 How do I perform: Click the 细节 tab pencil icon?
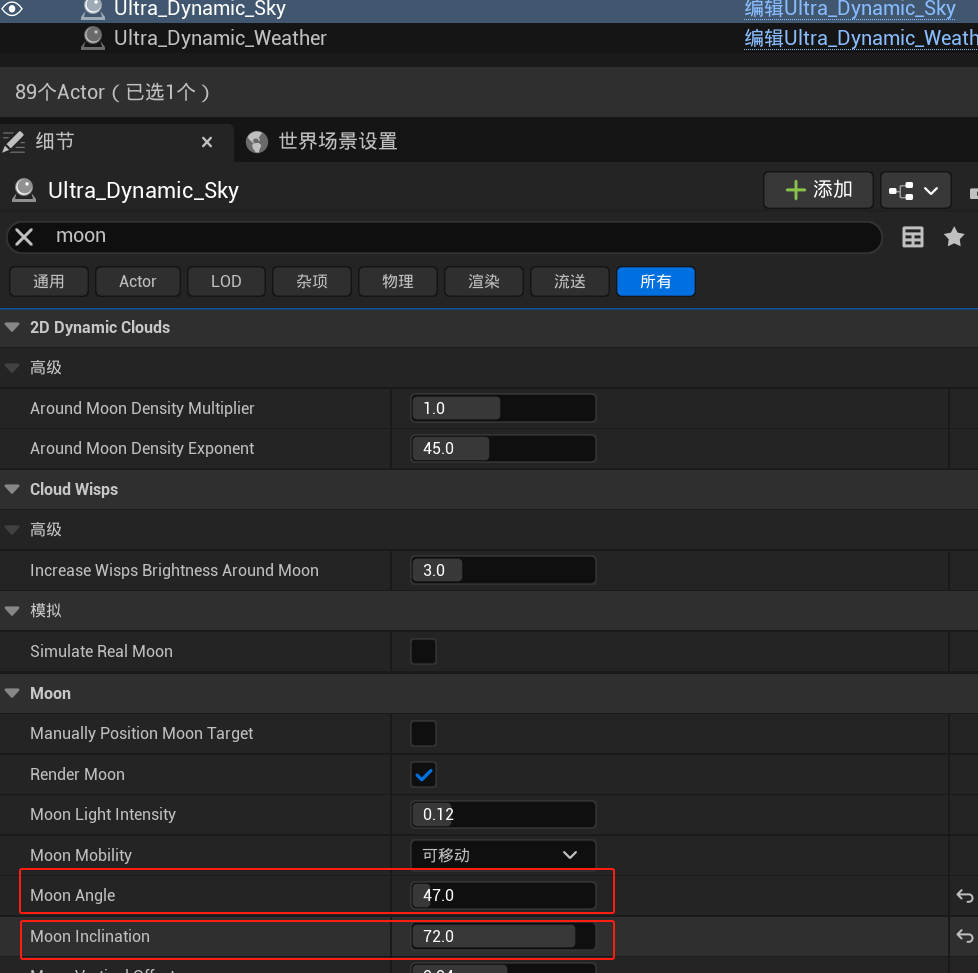(14, 142)
